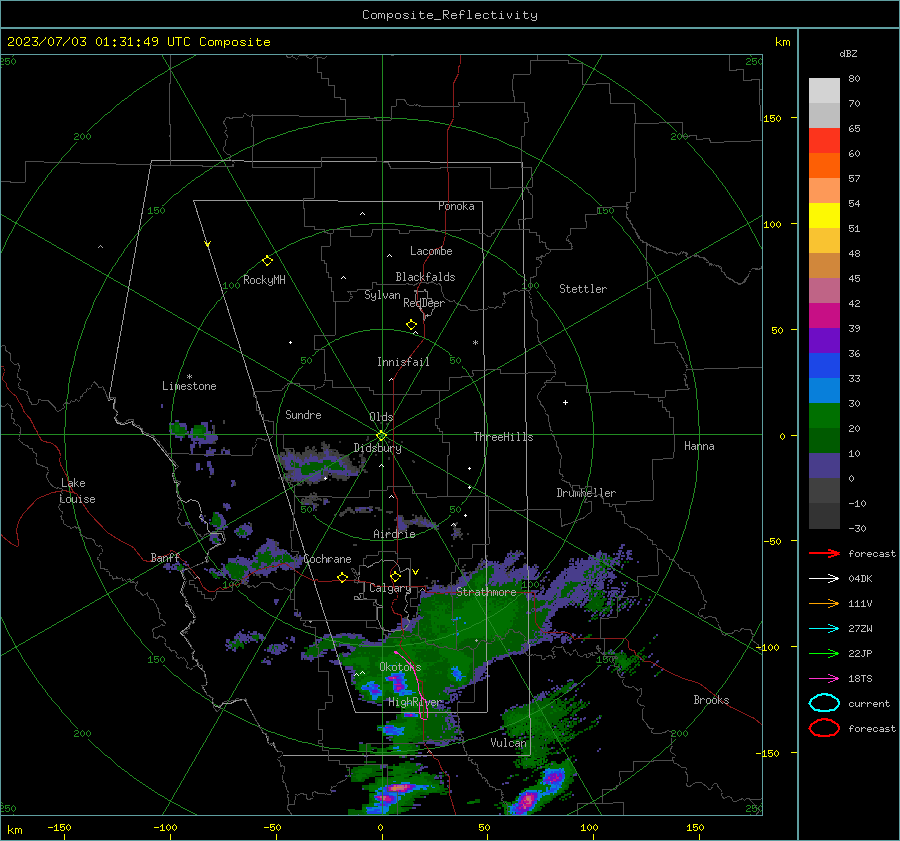The image size is (900, 841).
Task: Click the Airdrie city label
Action: pyautogui.click(x=394, y=534)
